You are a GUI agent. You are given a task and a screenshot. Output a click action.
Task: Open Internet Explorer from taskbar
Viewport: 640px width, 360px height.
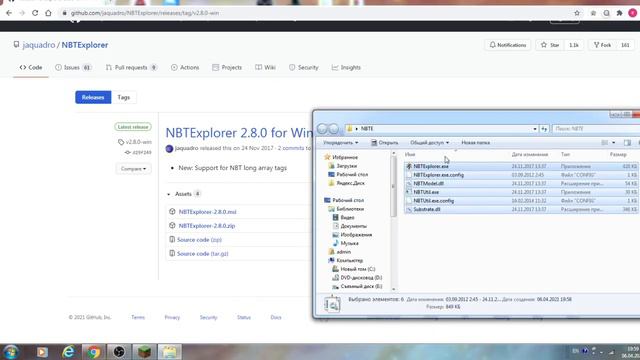(x=68, y=352)
